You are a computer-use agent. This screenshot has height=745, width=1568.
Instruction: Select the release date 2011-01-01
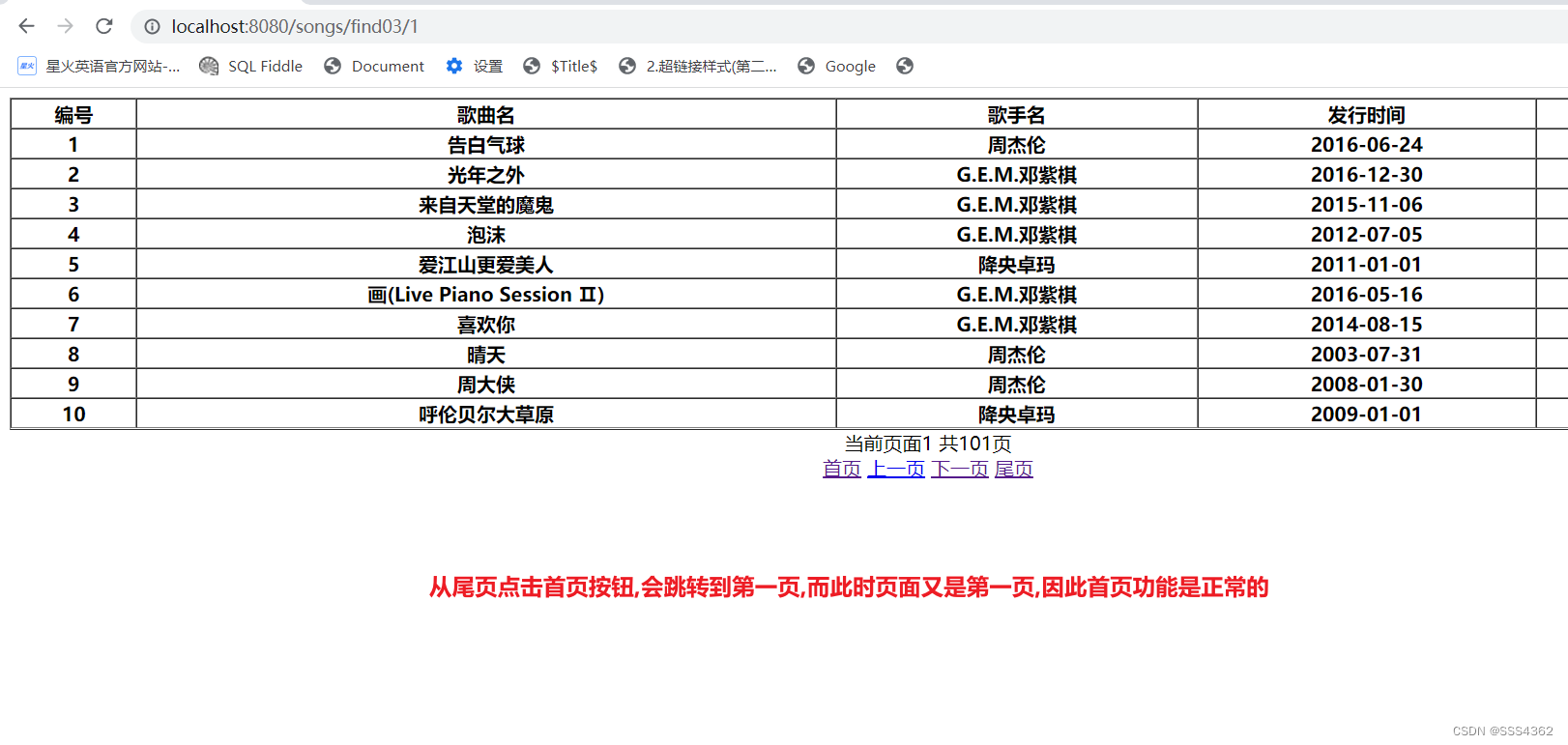coord(1367,265)
